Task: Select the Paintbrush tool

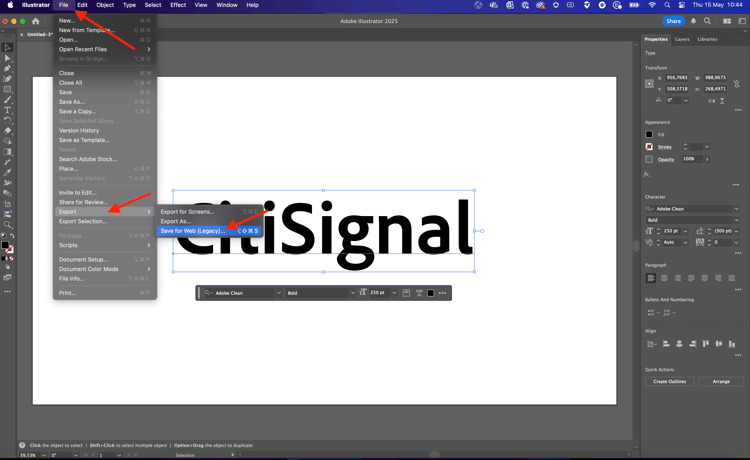Action: 7,100
